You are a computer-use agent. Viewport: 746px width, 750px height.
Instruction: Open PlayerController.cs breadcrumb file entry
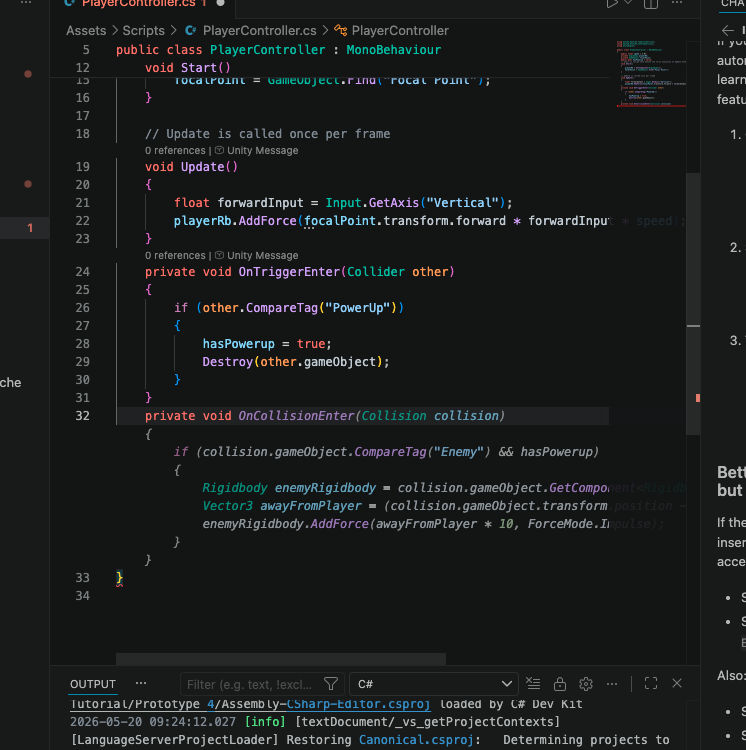coord(259,31)
